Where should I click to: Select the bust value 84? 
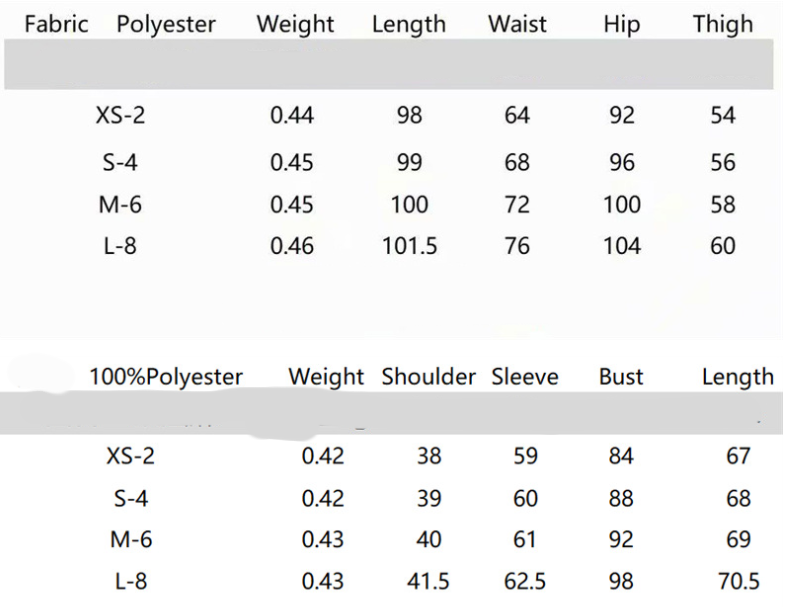[x=621, y=456]
